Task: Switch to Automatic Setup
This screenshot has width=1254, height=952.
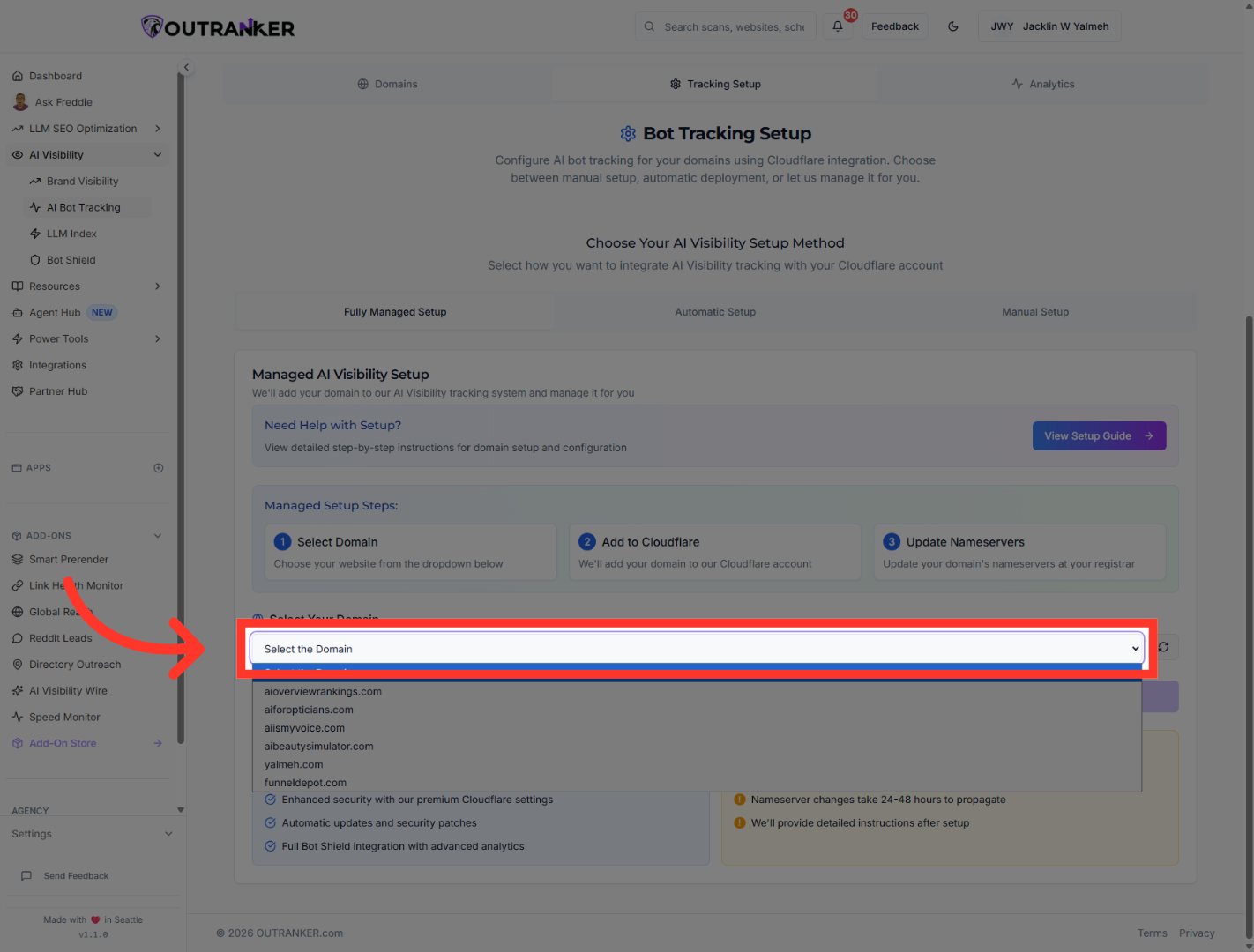Action: 714,311
